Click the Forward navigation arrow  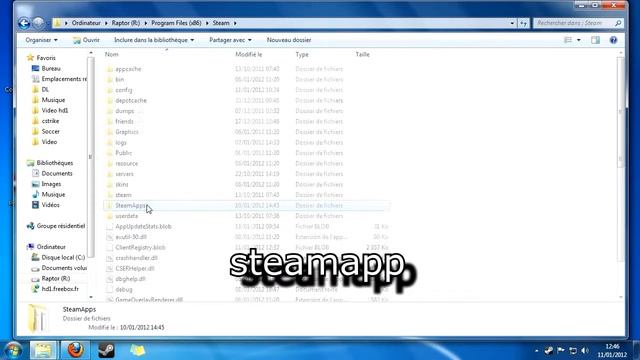pos(38,23)
